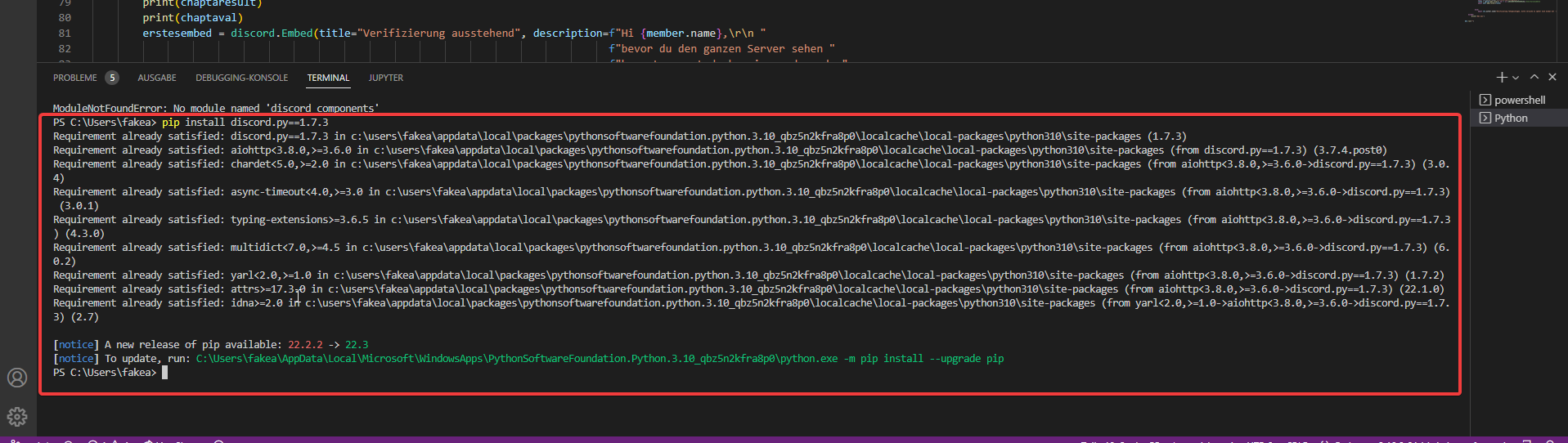Open the JUPYTER tab

tap(385, 78)
